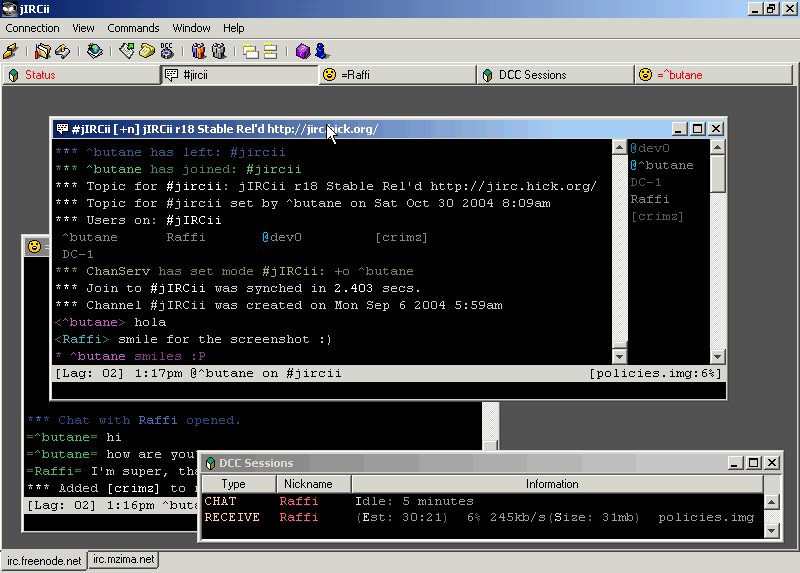The width and height of the screenshot is (800, 573).
Task: Click the http://jirc.hick.org/ link in topic line
Action: click(x=513, y=186)
